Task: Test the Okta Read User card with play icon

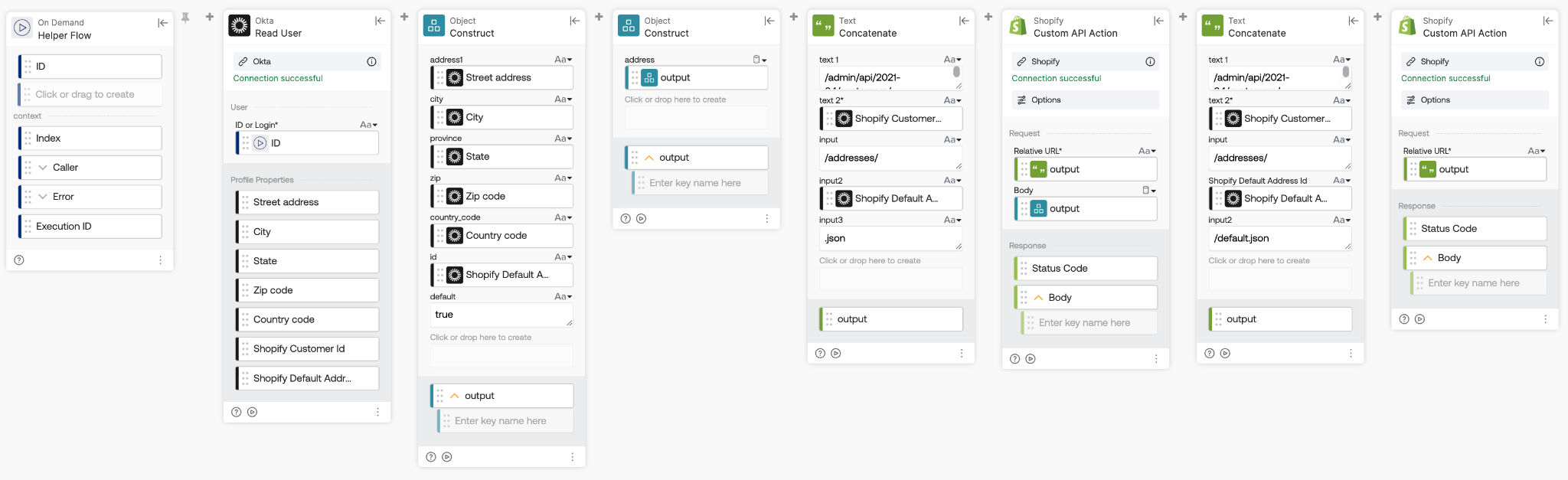Action: [253, 412]
